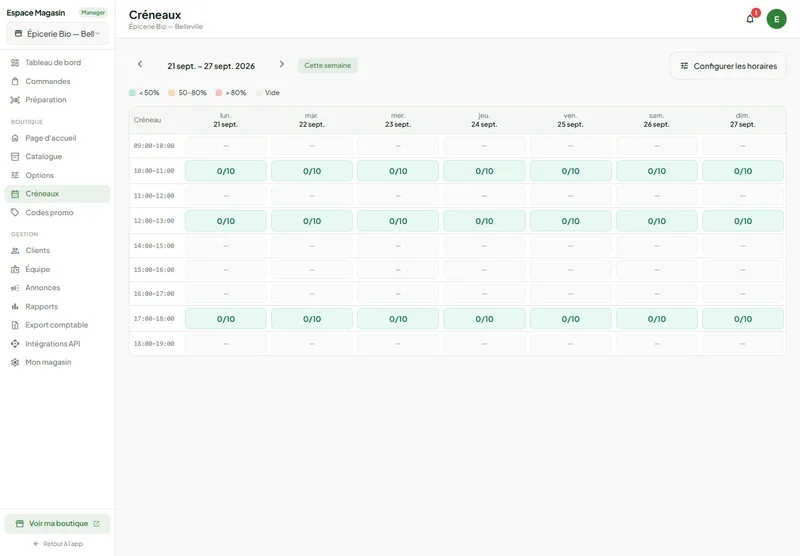This screenshot has width=800, height=556.
Task: Select the mer. 12:00-13:00 slot 0/10
Action: 398,221
